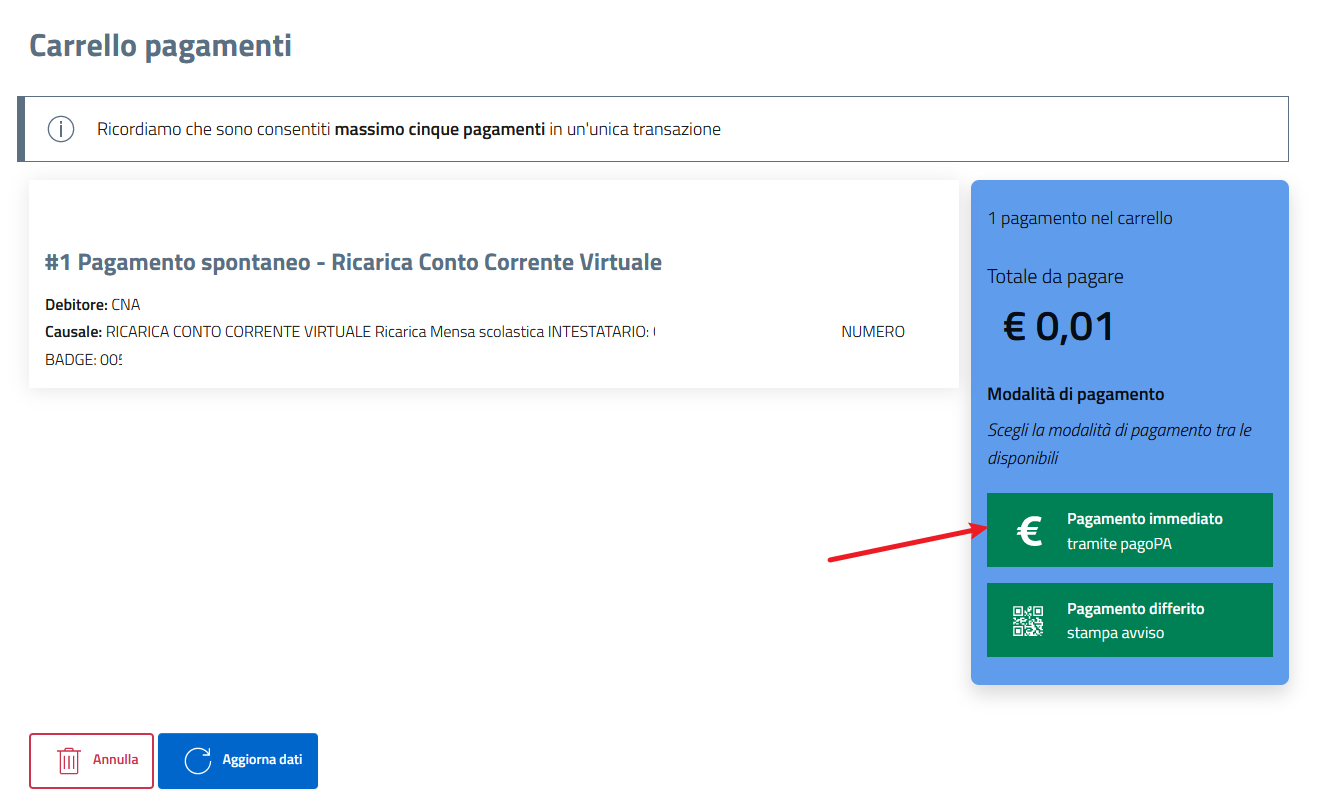Click the trash can icon in Annulla
This screenshot has height=804, width=1332.
click(x=69, y=760)
